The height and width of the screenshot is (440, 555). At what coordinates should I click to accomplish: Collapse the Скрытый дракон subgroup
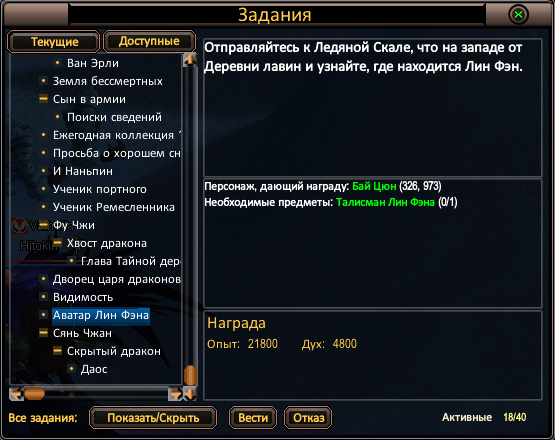pos(57,351)
